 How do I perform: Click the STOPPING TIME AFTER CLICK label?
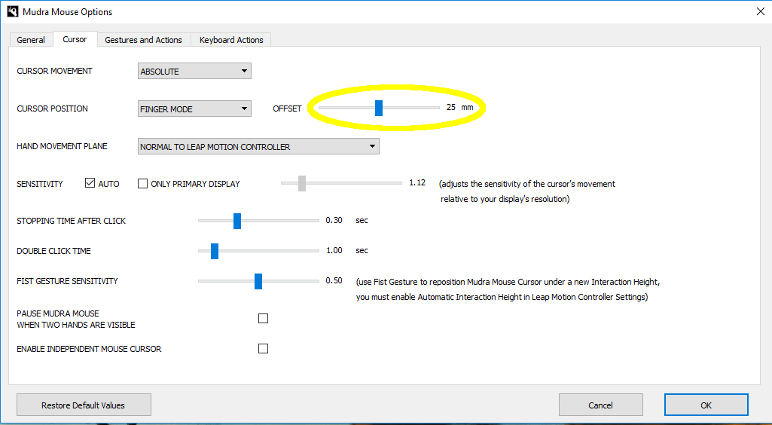[71, 221]
